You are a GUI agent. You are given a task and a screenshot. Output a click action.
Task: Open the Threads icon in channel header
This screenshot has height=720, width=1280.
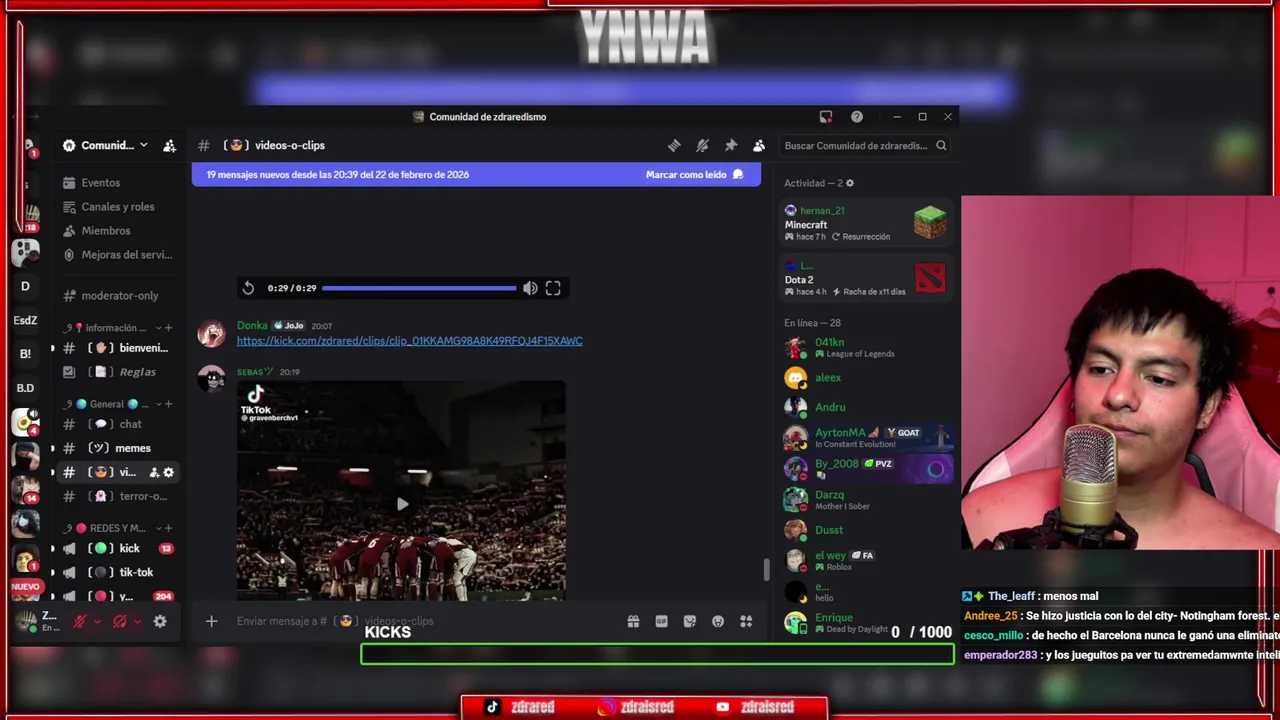point(674,145)
